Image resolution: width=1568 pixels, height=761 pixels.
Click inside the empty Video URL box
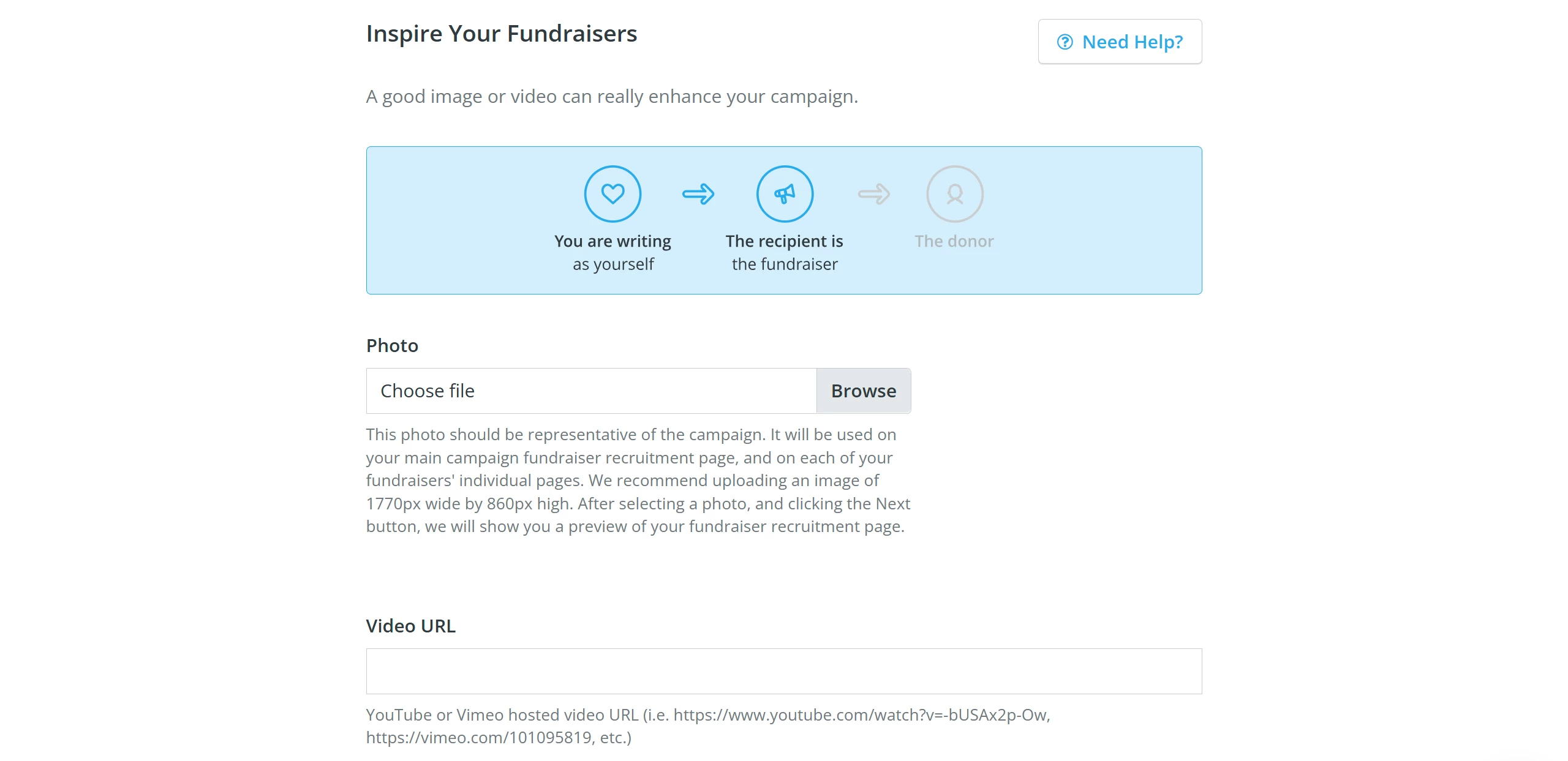click(x=784, y=670)
